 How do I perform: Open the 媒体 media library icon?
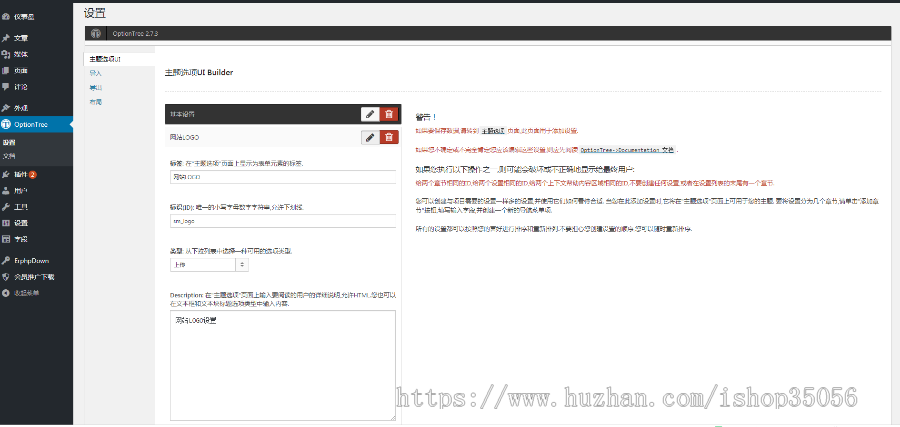tap(6, 55)
